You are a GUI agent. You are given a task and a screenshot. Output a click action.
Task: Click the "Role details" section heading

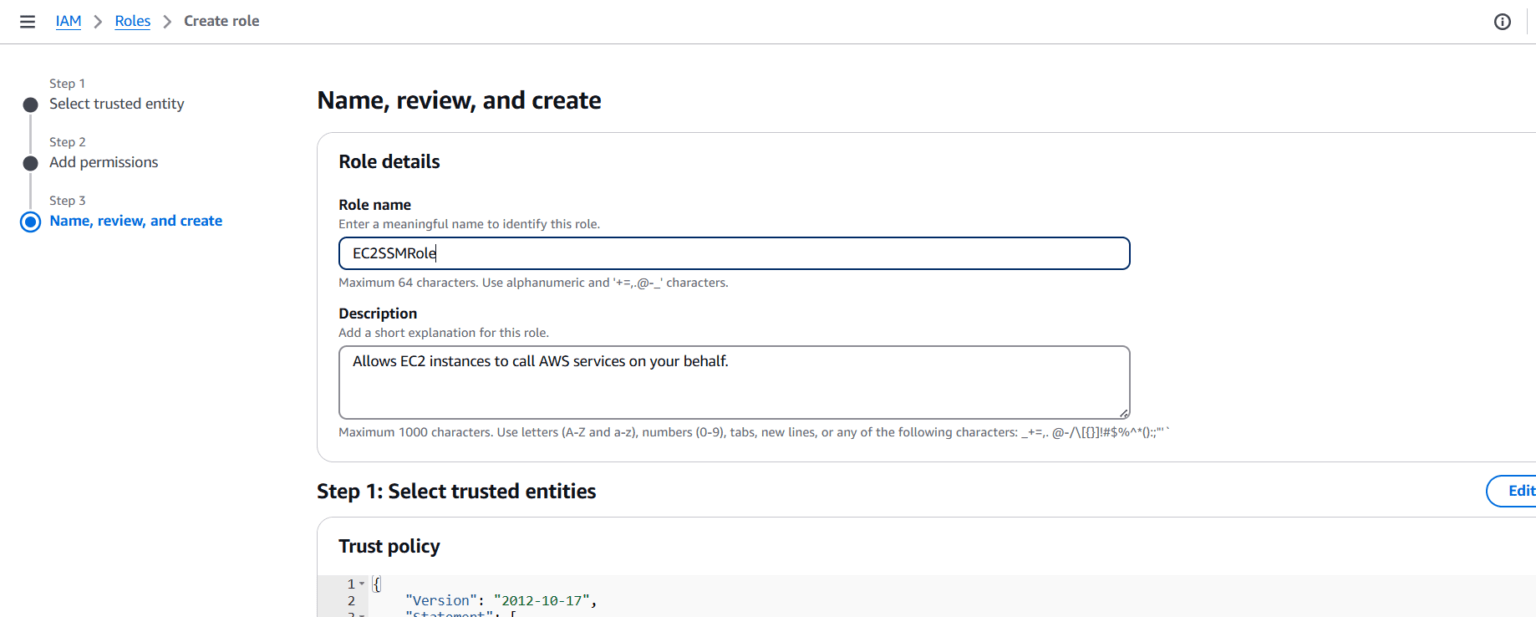coord(389,162)
